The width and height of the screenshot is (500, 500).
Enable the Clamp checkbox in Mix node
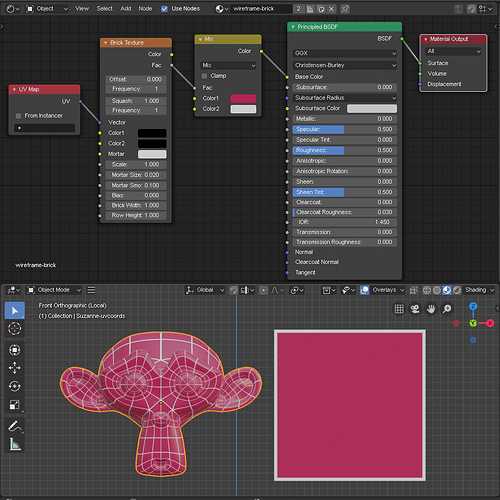click(x=204, y=76)
